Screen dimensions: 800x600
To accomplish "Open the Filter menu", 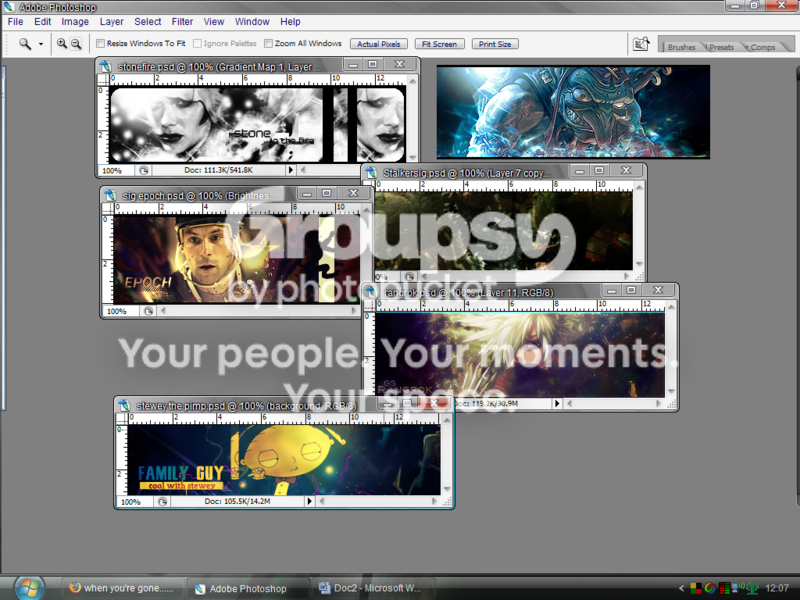I will click(182, 22).
